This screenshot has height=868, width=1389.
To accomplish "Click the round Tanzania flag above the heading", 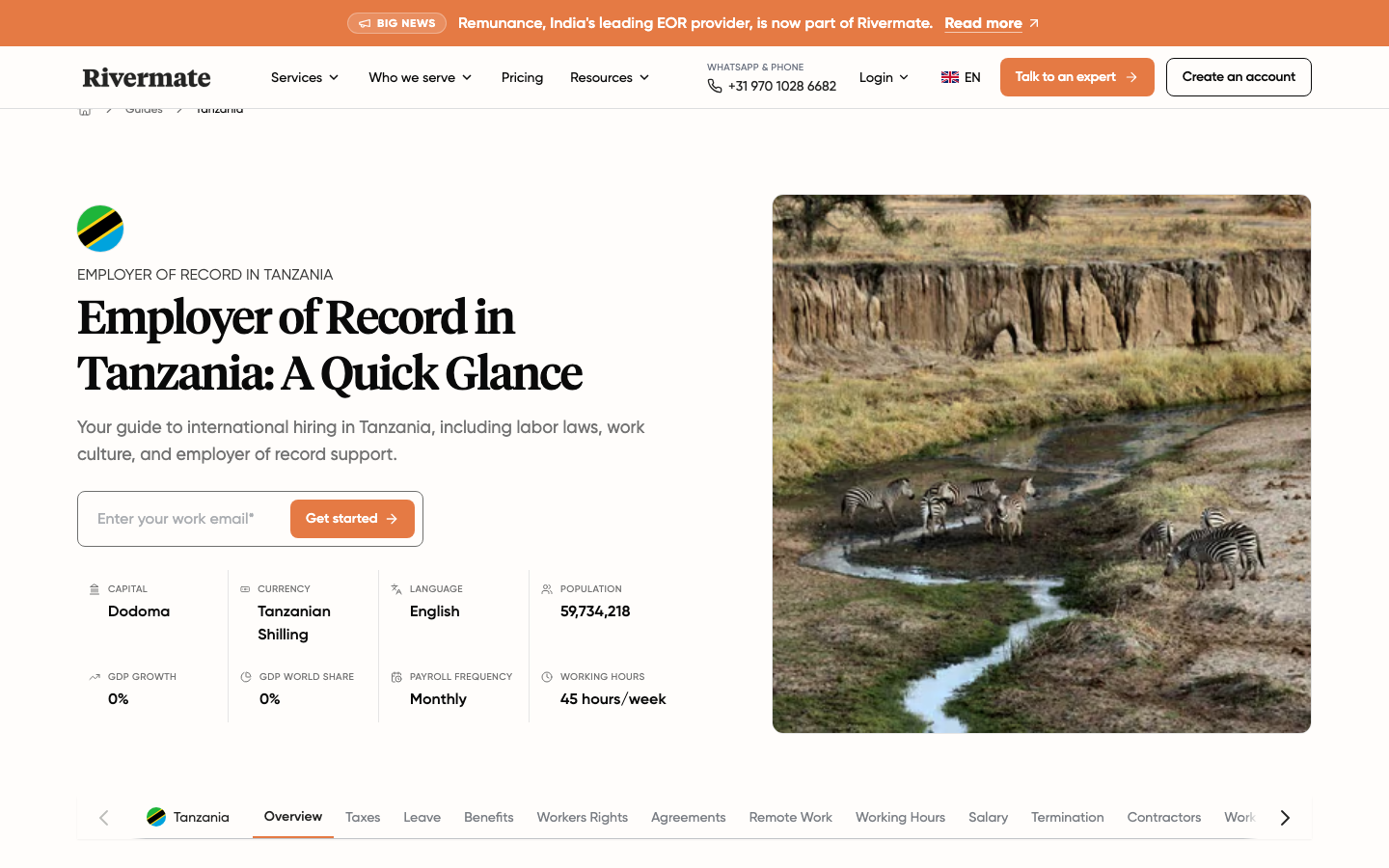I will click(x=100, y=229).
